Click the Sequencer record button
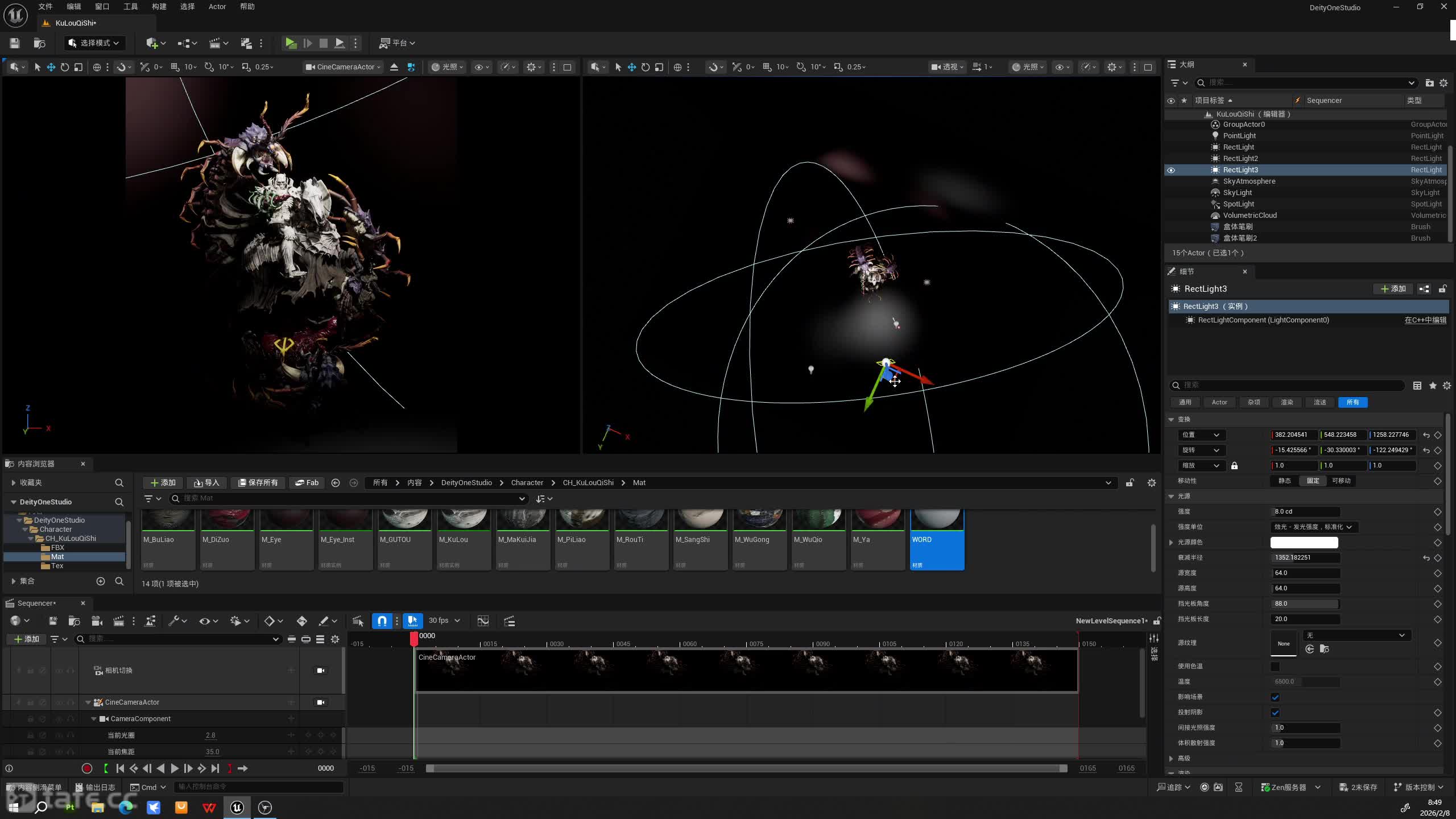The image size is (1456, 819). point(87,768)
